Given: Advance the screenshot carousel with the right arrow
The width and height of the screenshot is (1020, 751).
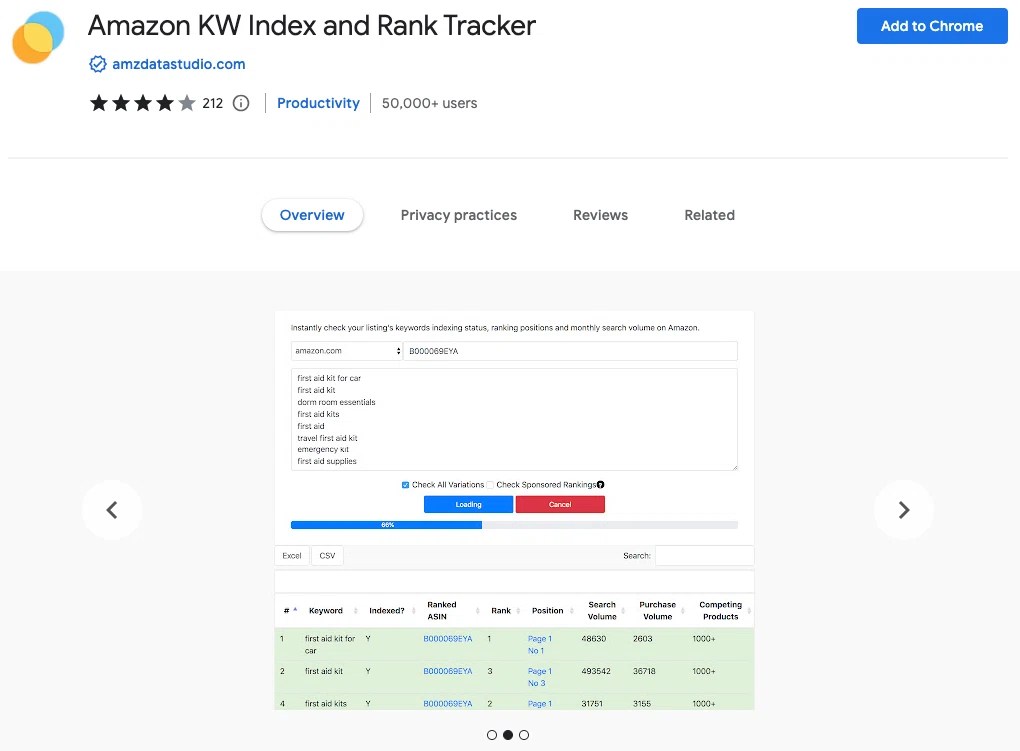Looking at the screenshot, I should pos(903,510).
